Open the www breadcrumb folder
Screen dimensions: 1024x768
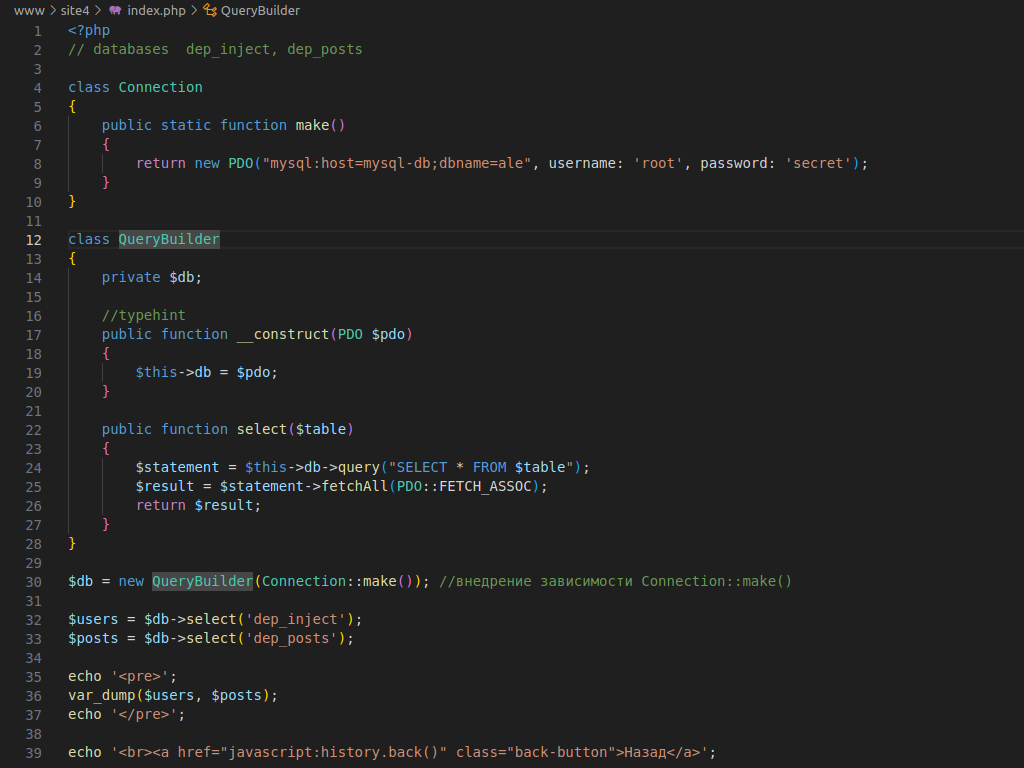click(x=28, y=10)
